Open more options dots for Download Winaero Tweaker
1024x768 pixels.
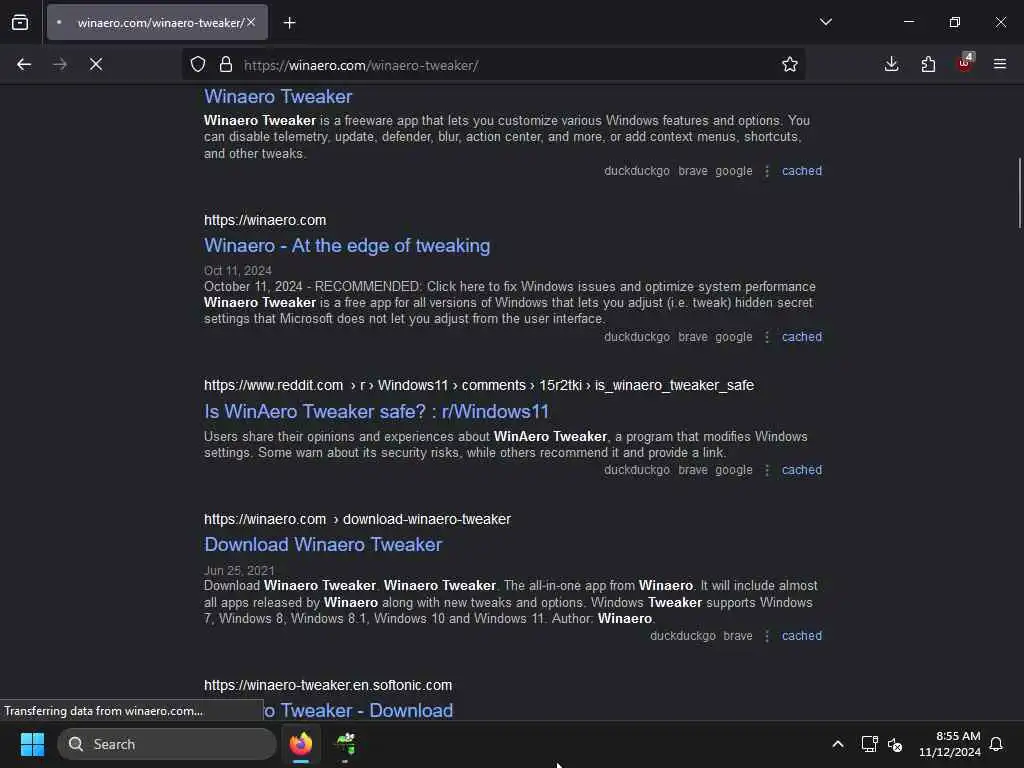767,636
